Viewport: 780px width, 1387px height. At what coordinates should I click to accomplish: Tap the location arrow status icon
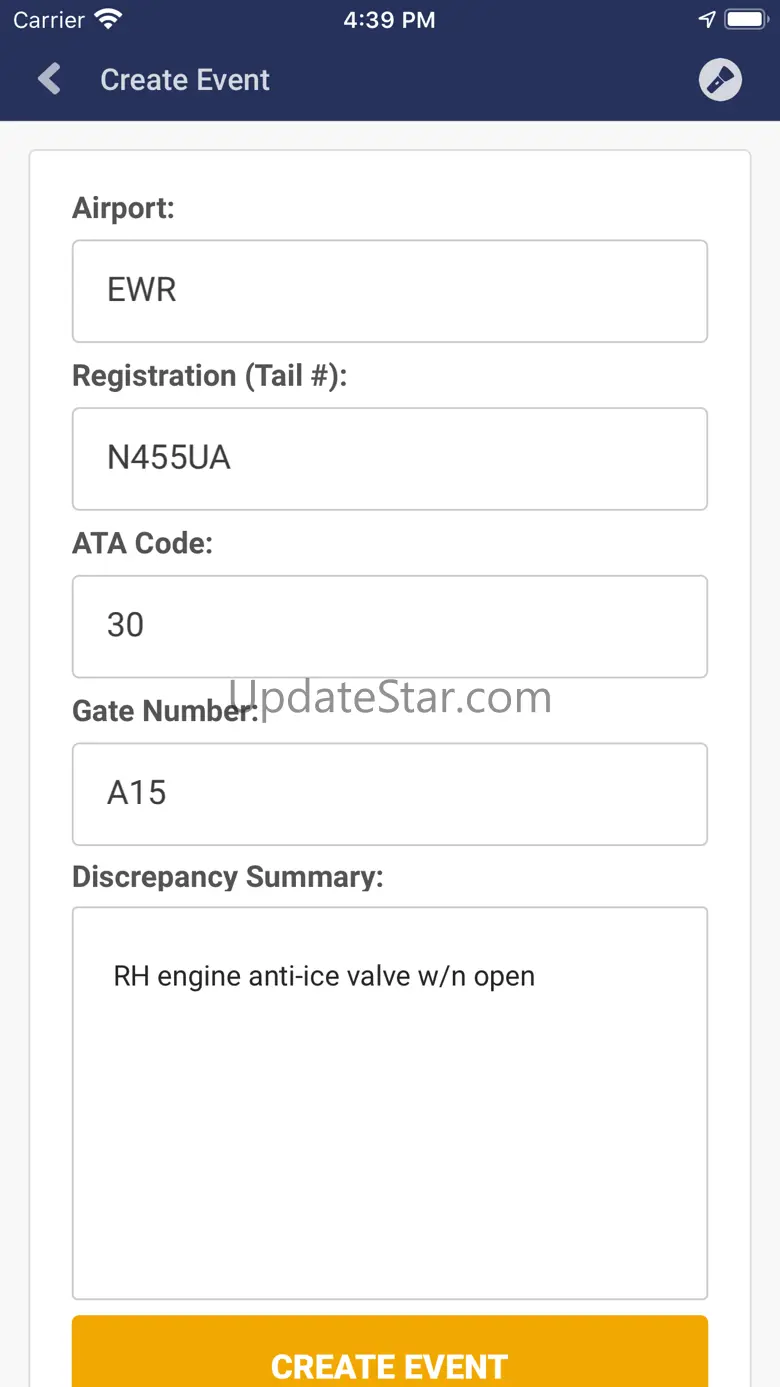click(x=707, y=19)
